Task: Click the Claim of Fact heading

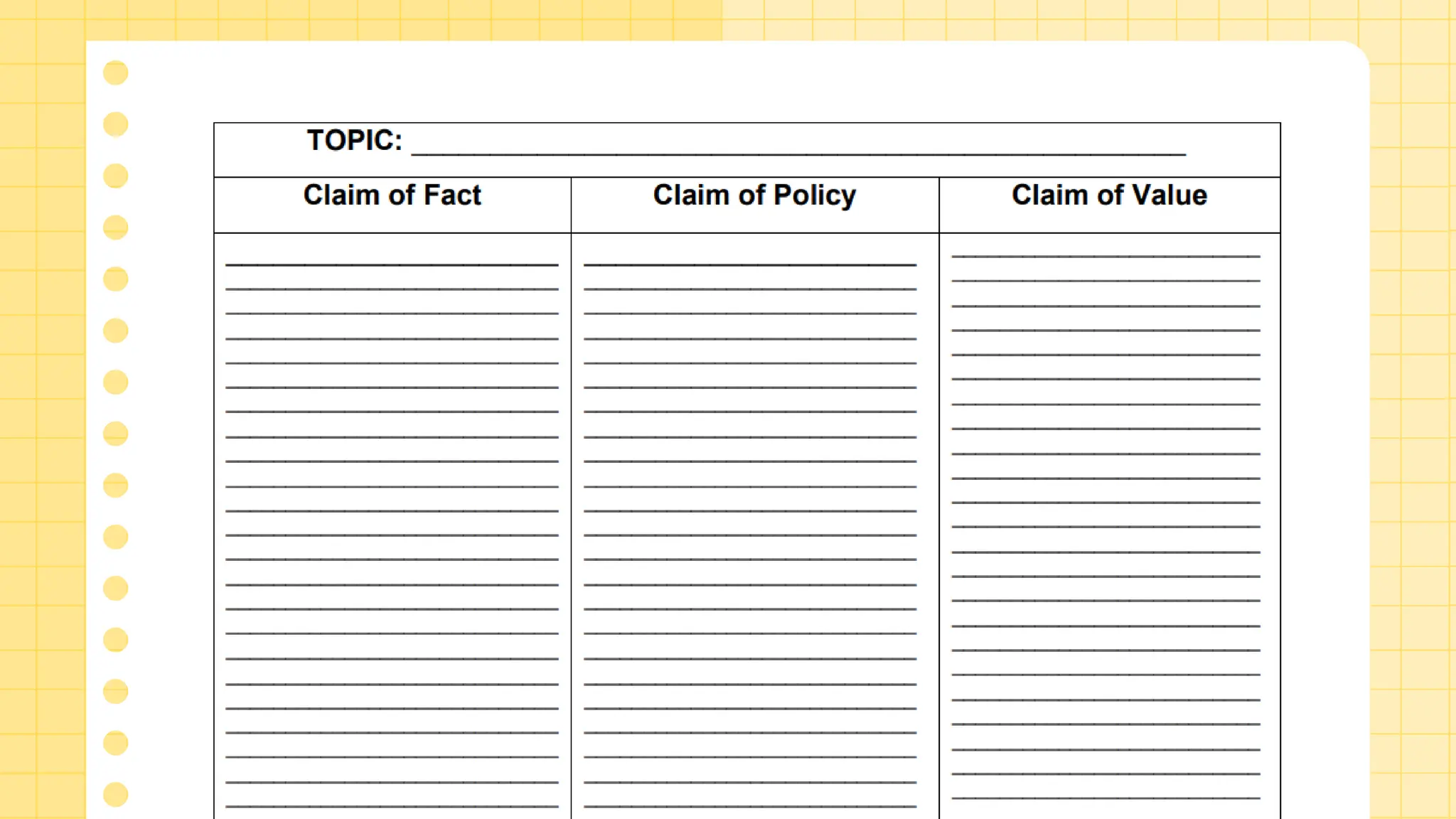Action: pos(392,196)
